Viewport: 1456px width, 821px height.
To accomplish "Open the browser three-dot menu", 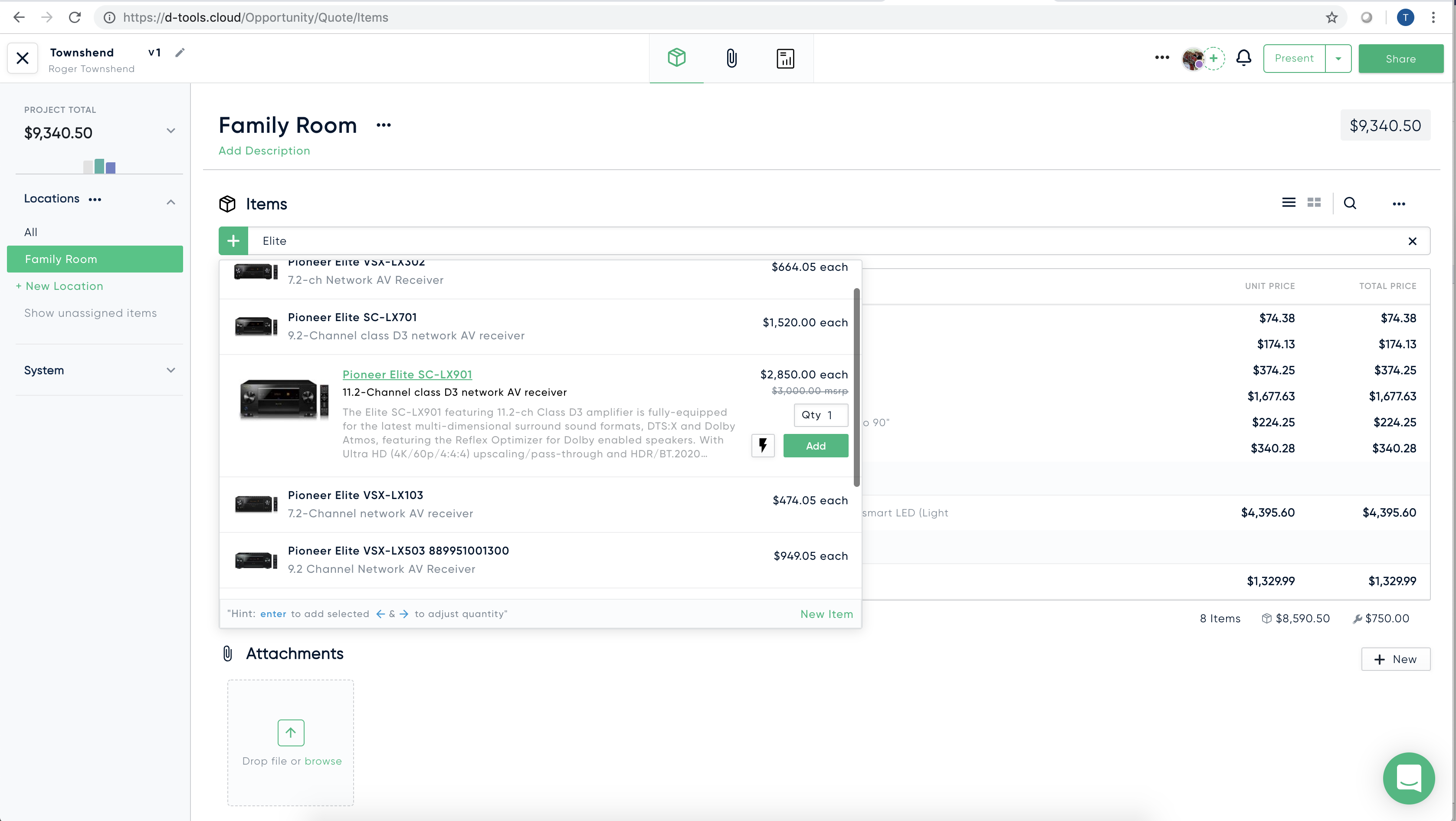I will (x=1433, y=17).
